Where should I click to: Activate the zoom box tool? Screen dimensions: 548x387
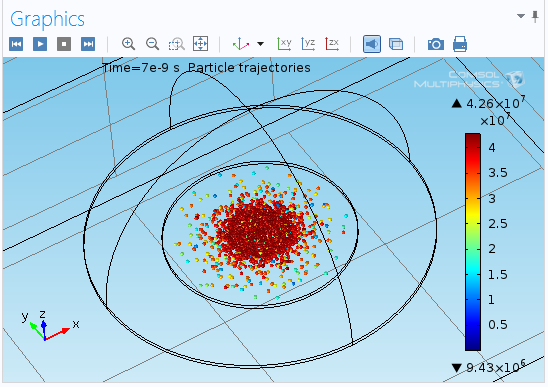click(176, 44)
